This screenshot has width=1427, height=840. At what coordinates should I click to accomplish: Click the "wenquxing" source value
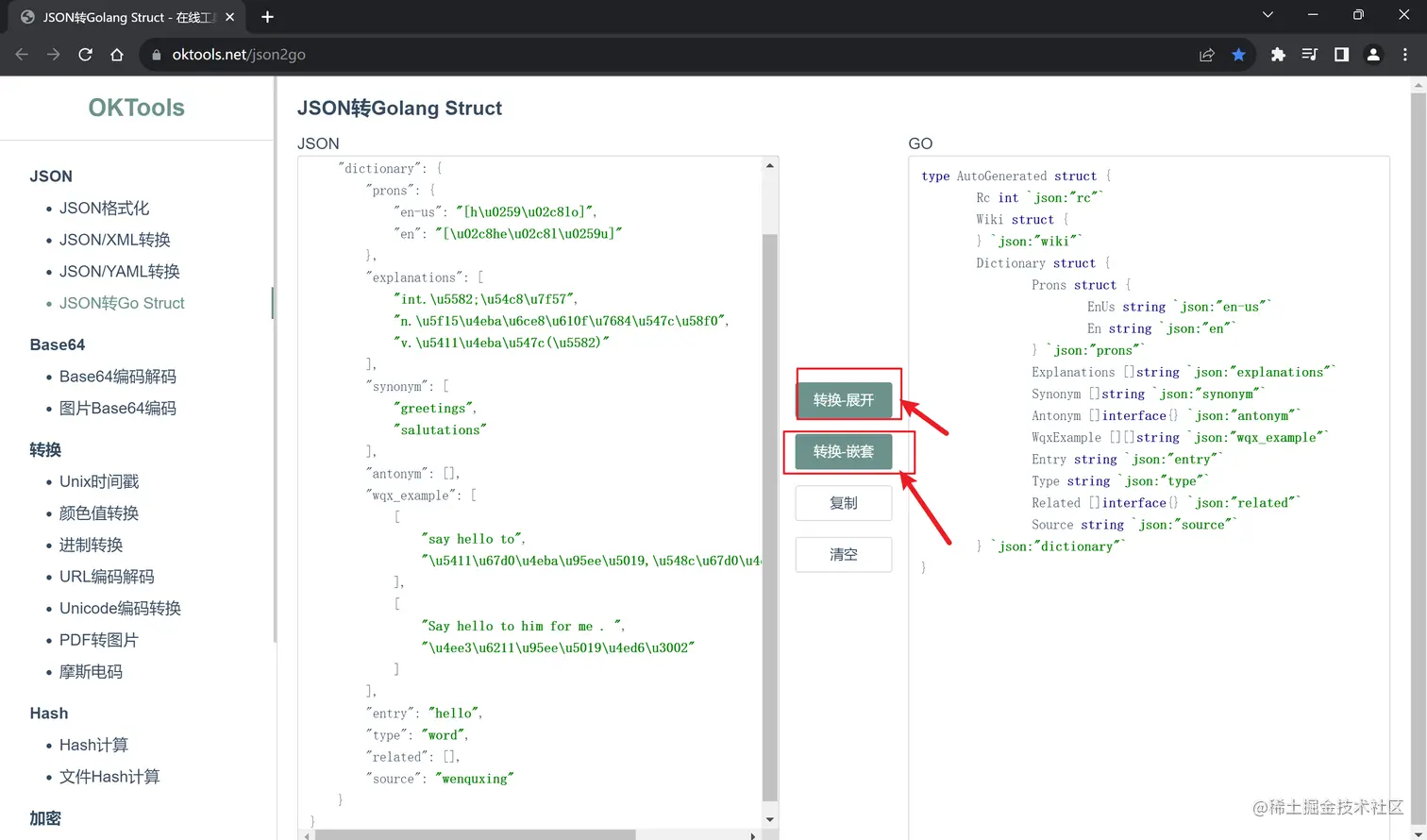pyautogui.click(x=475, y=779)
